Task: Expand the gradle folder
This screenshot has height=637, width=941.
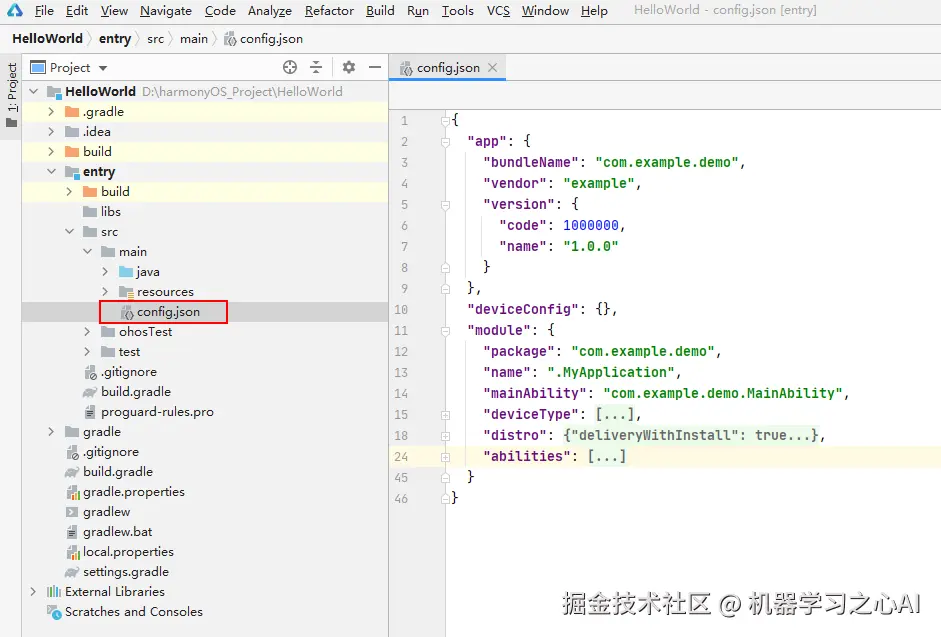Action: click(x=51, y=432)
